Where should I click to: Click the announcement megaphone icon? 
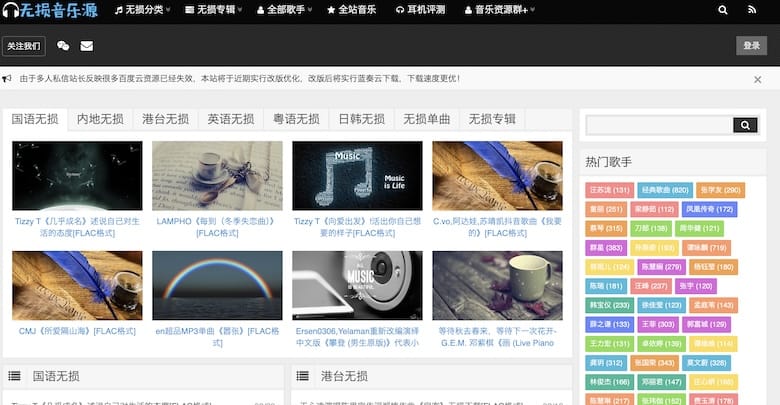(7, 78)
